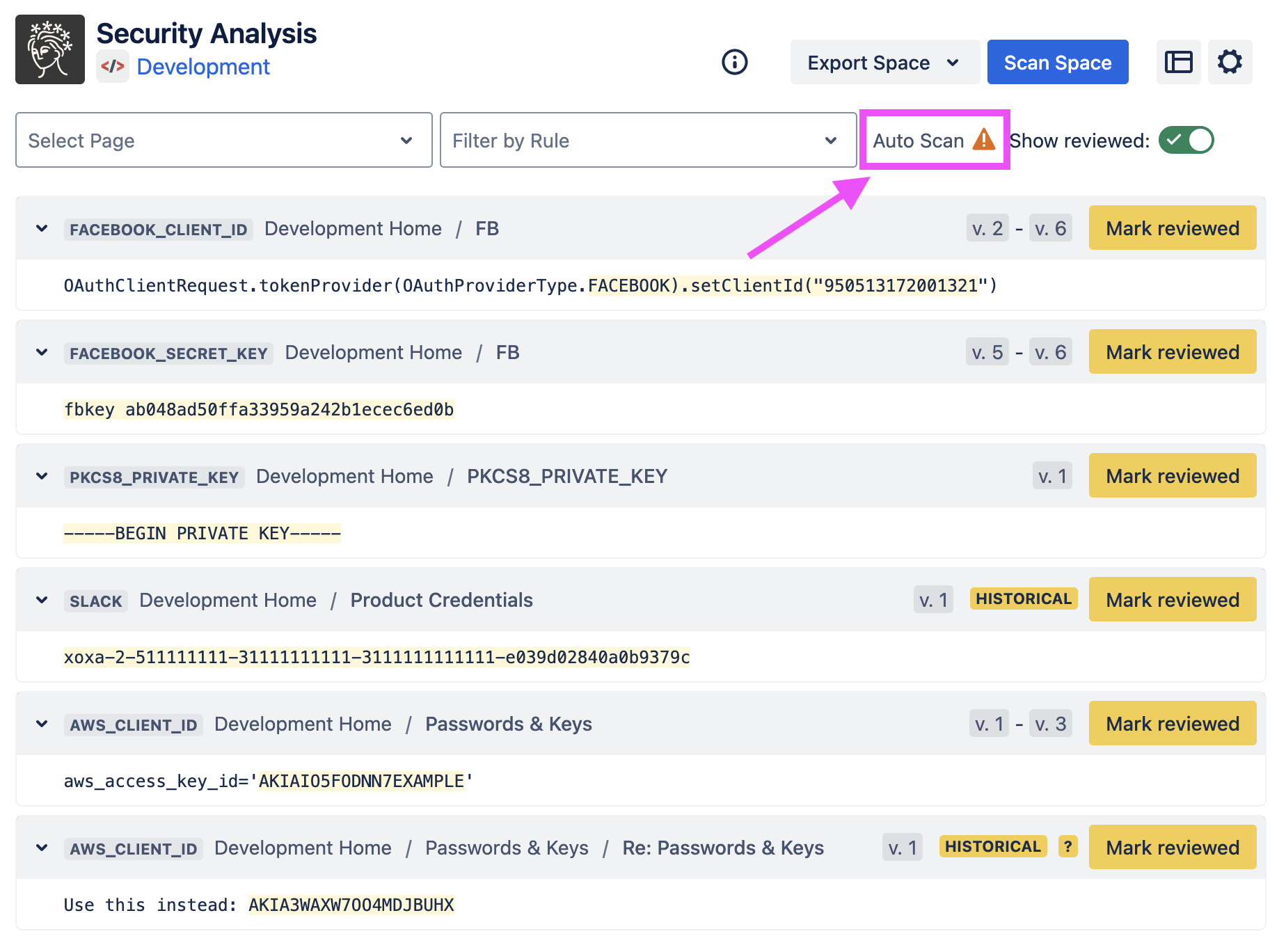
Task: Collapse the PKCS8_PRIVATE_KEY finding row
Action: (x=42, y=476)
